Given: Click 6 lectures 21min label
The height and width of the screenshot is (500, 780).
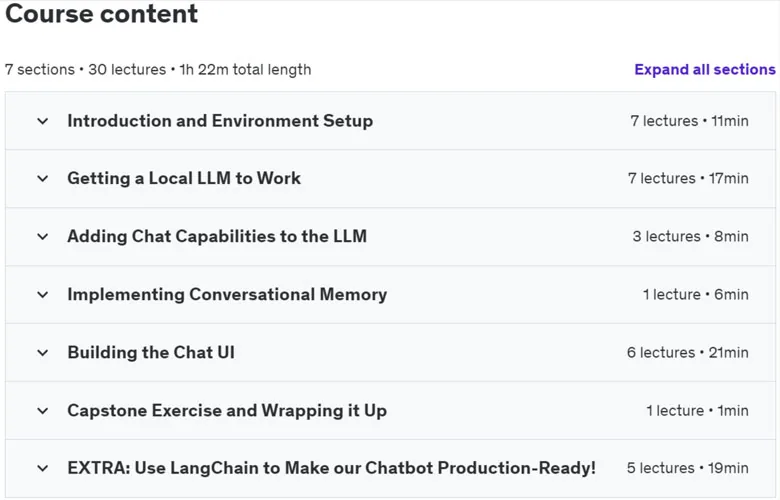Looking at the screenshot, I should (687, 353).
